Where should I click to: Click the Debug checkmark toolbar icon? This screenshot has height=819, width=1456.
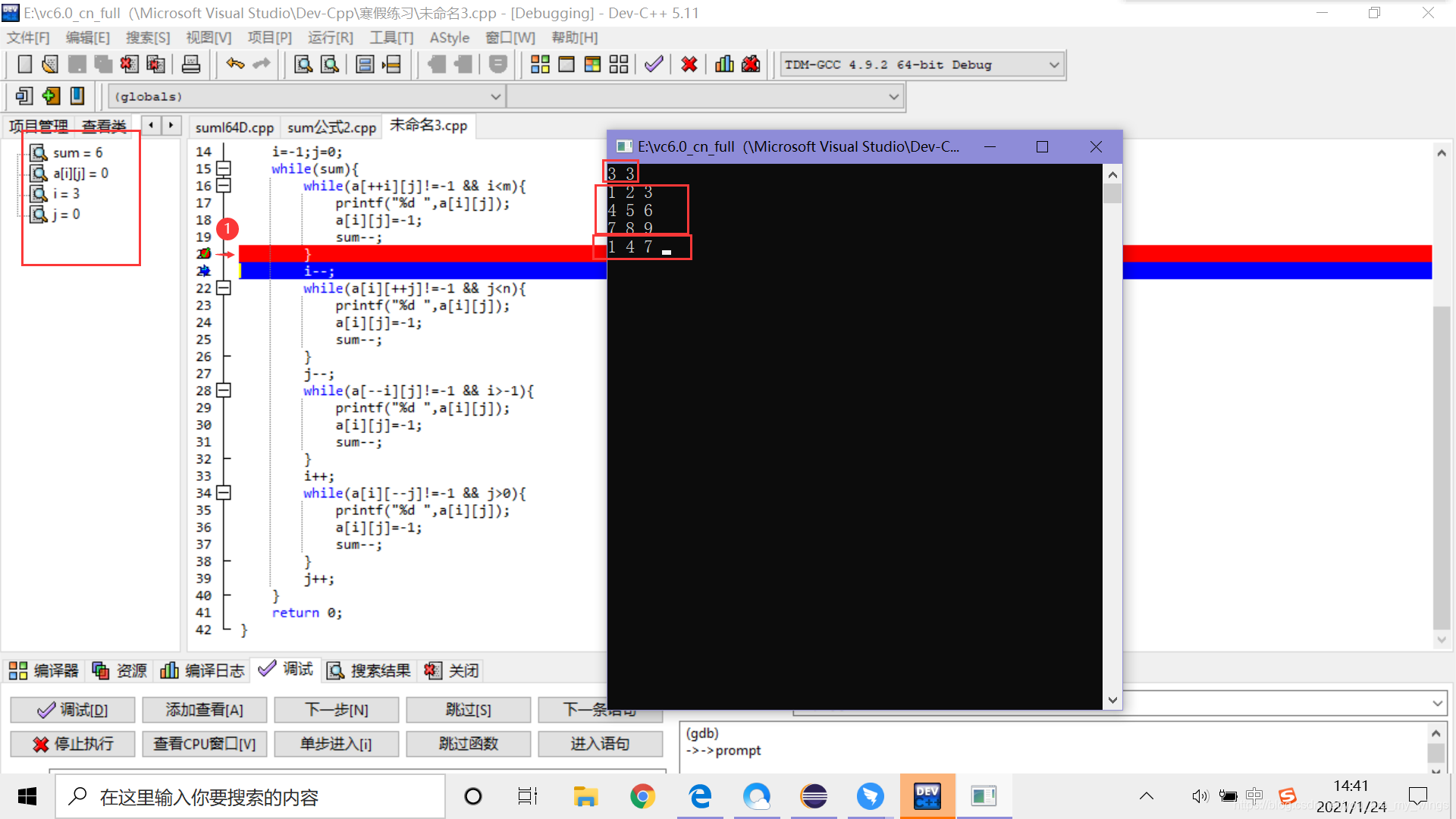[654, 64]
